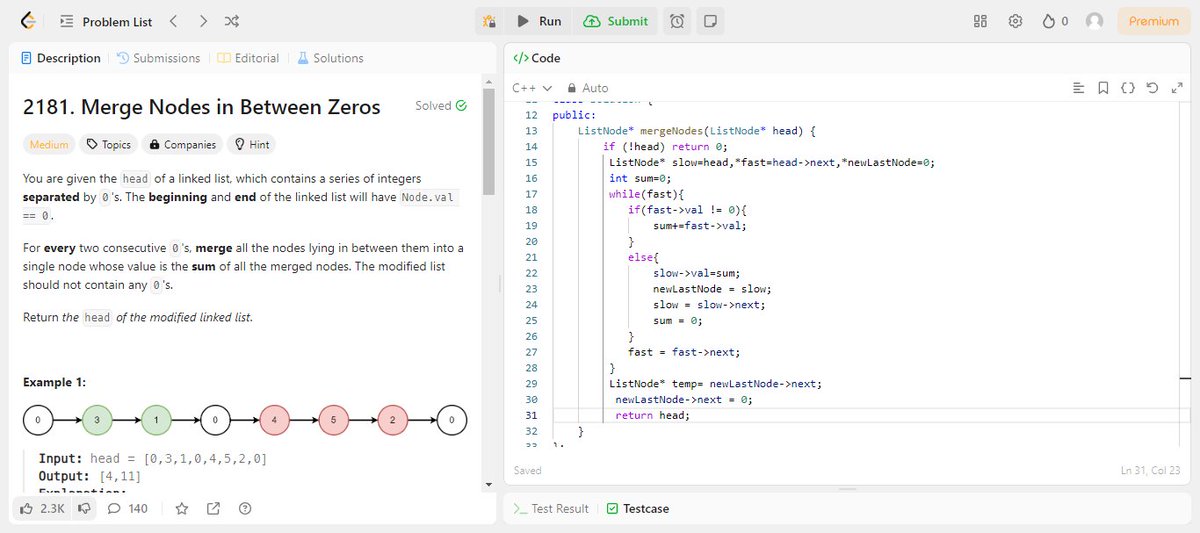Click the format code lines icon
Image resolution: width=1200 pixels, height=533 pixels.
(x=1078, y=88)
